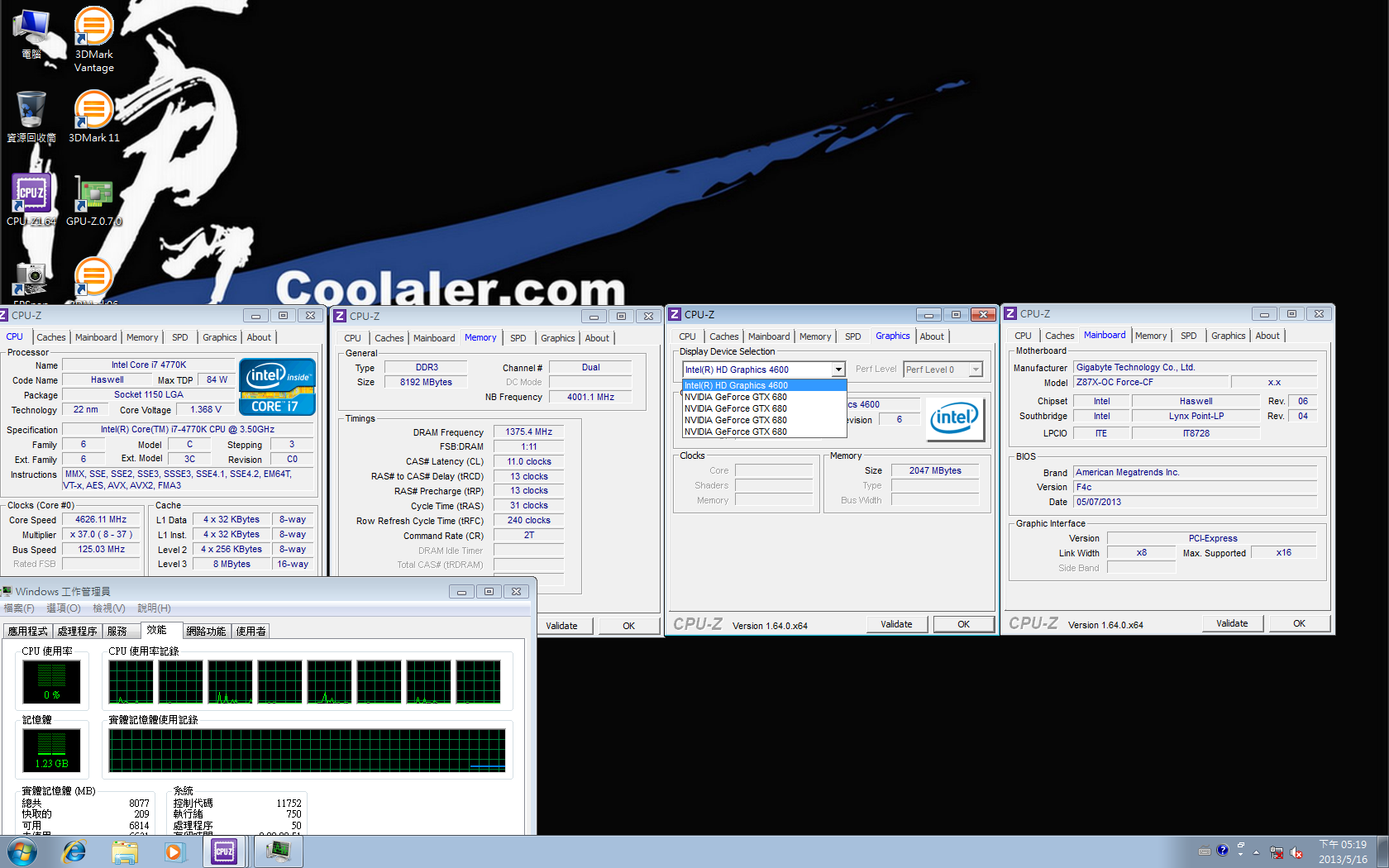Click the Z87X-OC Force-CF model field
Screen dimensions: 1389x868
tap(1151, 382)
